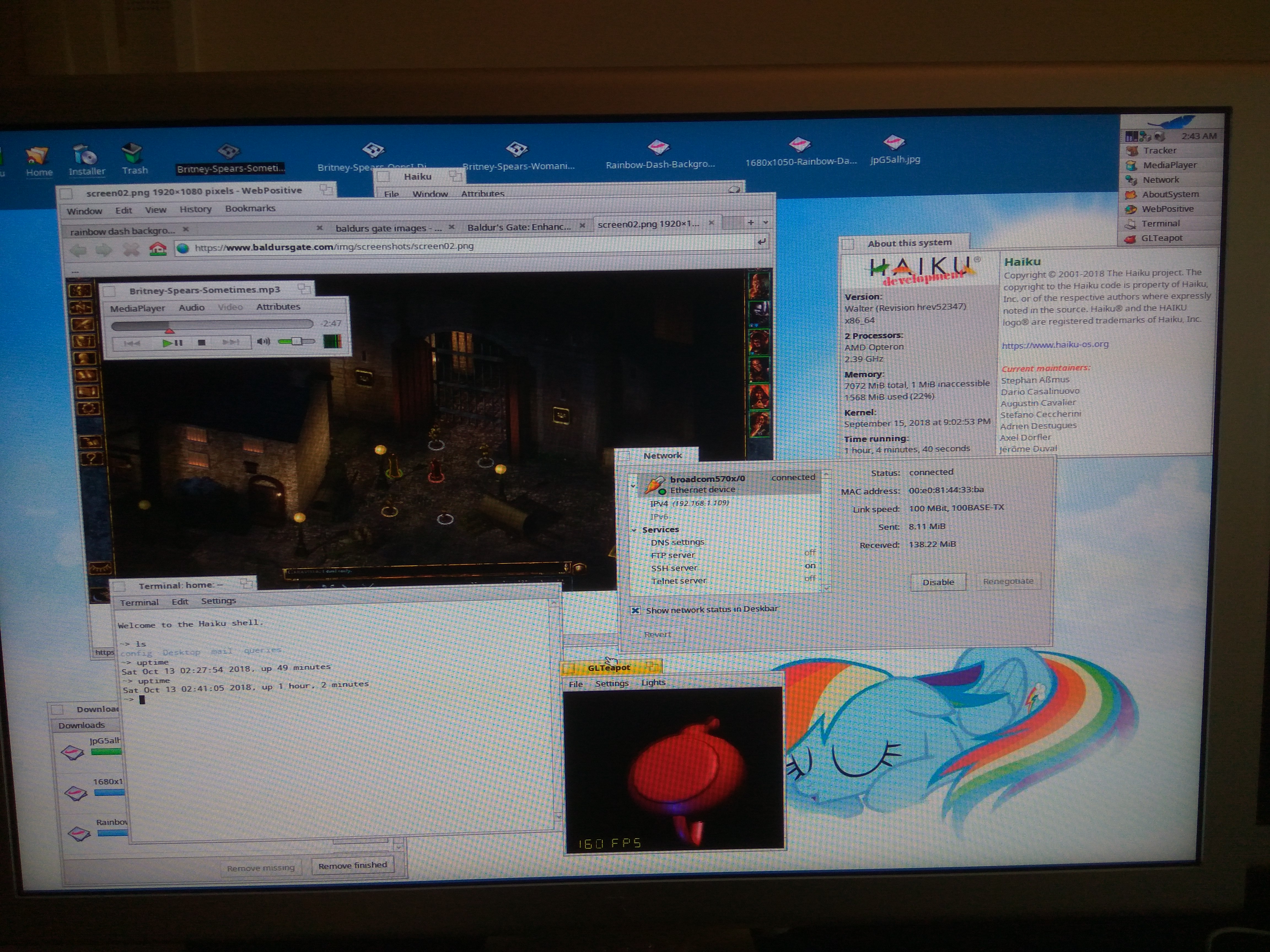Open the Settings menu in Terminal
The height and width of the screenshot is (952, 1270).
click(218, 601)
